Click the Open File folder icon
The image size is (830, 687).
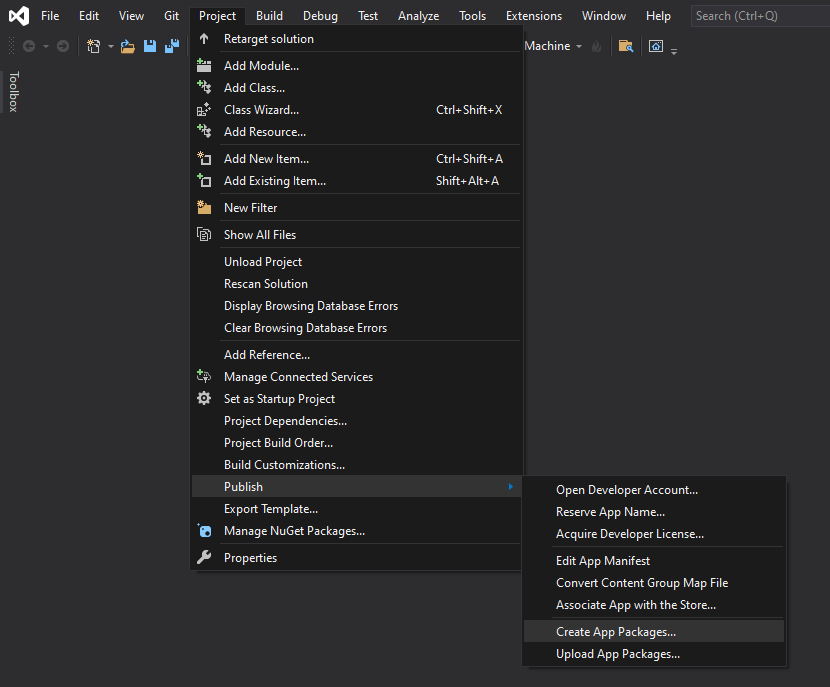pyautogui.click(x=128, y=46)
